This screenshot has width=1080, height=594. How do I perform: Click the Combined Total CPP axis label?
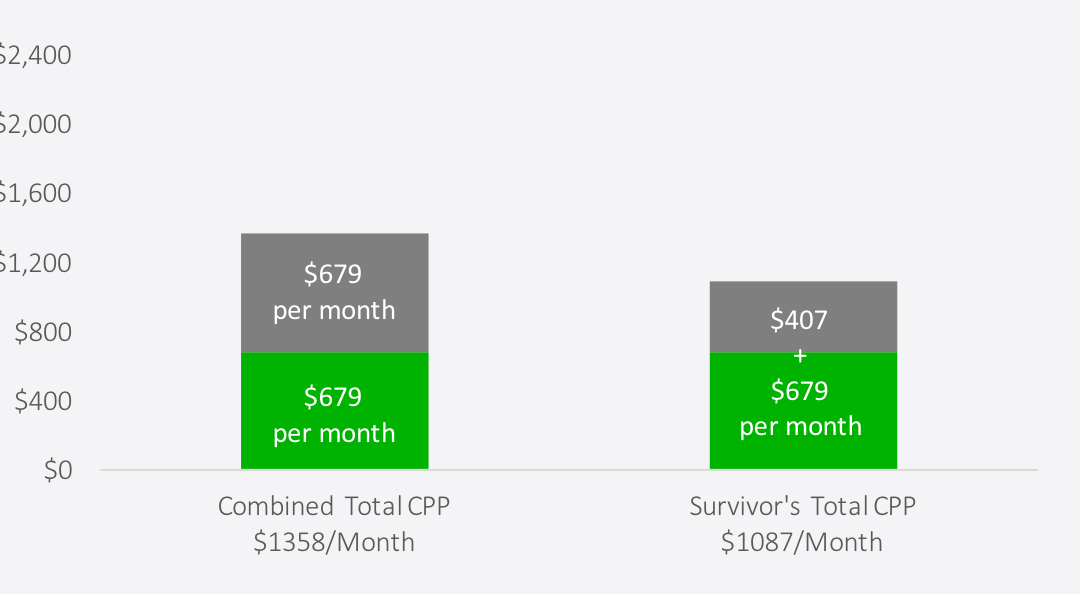tap(334, 506)
